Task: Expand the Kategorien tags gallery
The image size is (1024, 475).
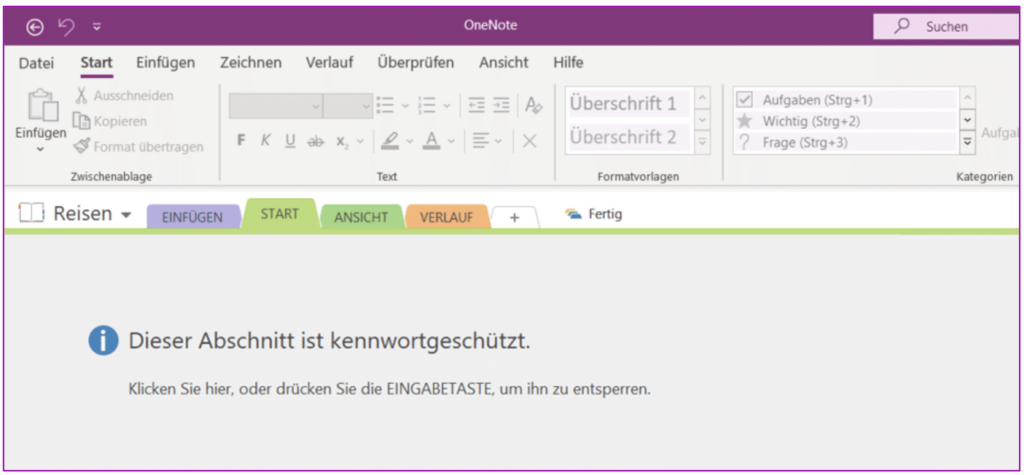Action: click(968, 142)
